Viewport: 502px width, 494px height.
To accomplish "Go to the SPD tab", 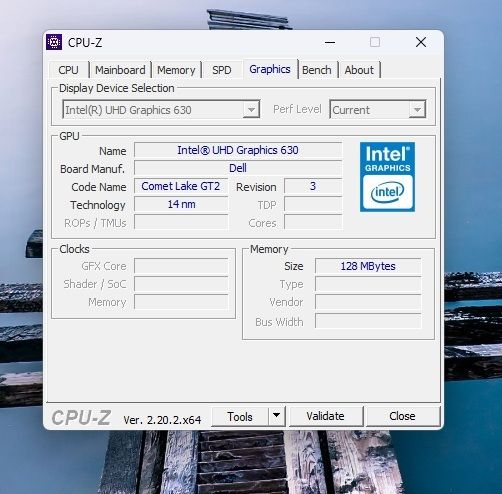I will [x=222, y=70].
